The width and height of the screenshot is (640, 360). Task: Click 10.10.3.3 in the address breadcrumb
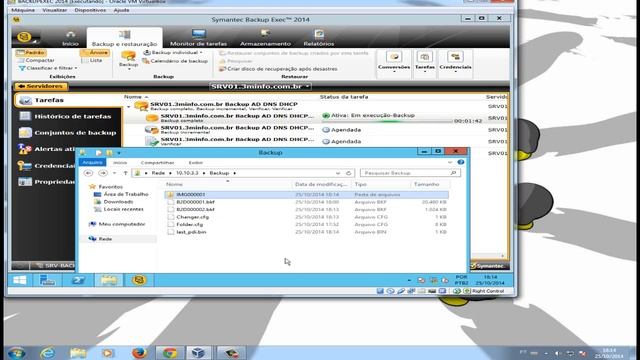[187, 173]
